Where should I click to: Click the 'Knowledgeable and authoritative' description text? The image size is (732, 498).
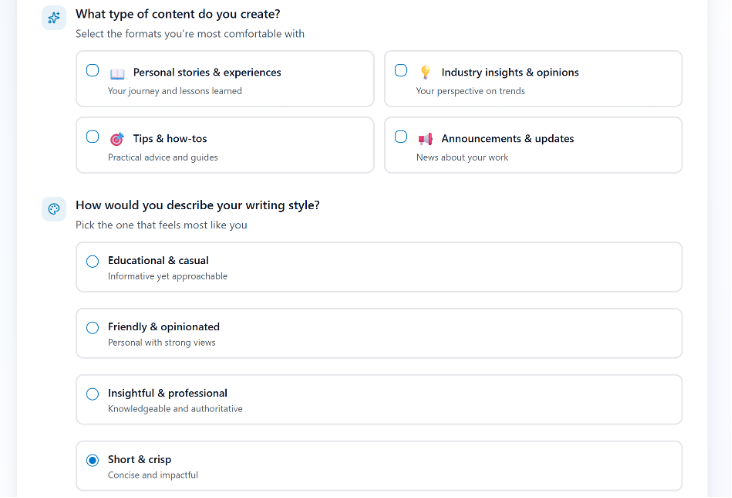tap(175, 409)
